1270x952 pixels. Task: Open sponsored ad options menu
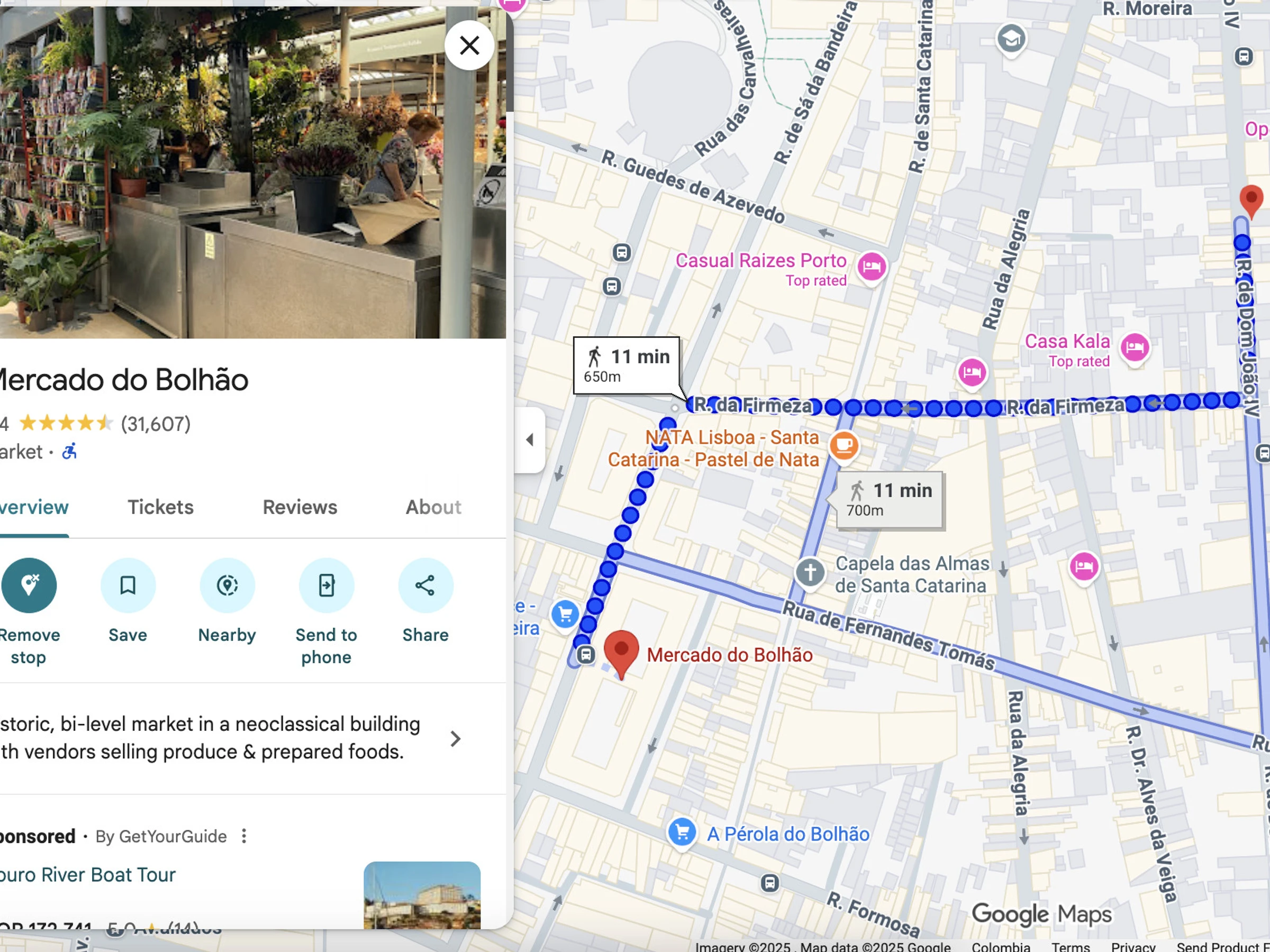click(244, 836)
